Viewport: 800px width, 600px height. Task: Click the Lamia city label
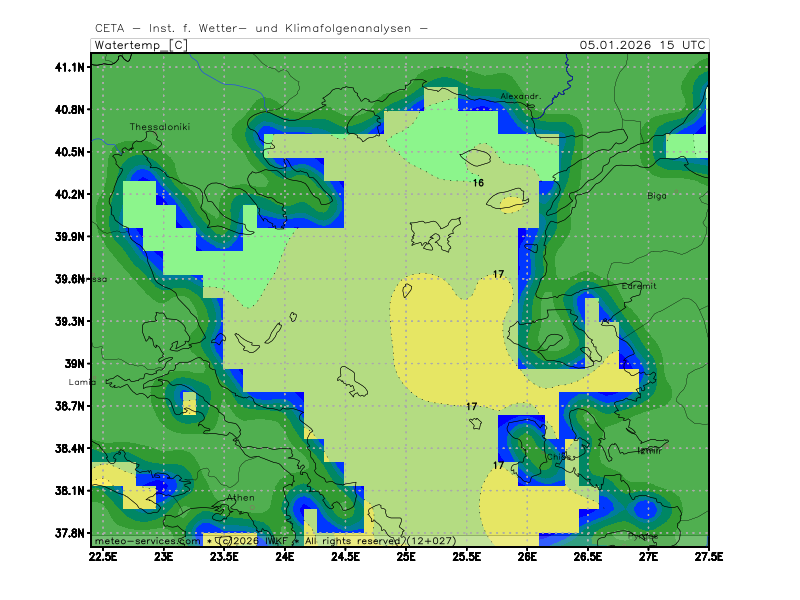pyautogui.click(x=82, y=382)
